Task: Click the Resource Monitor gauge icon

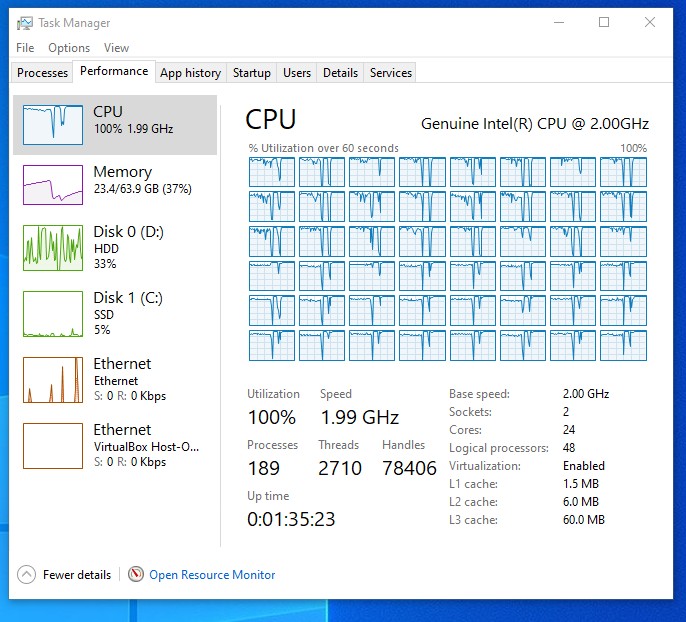Action: 136,574
